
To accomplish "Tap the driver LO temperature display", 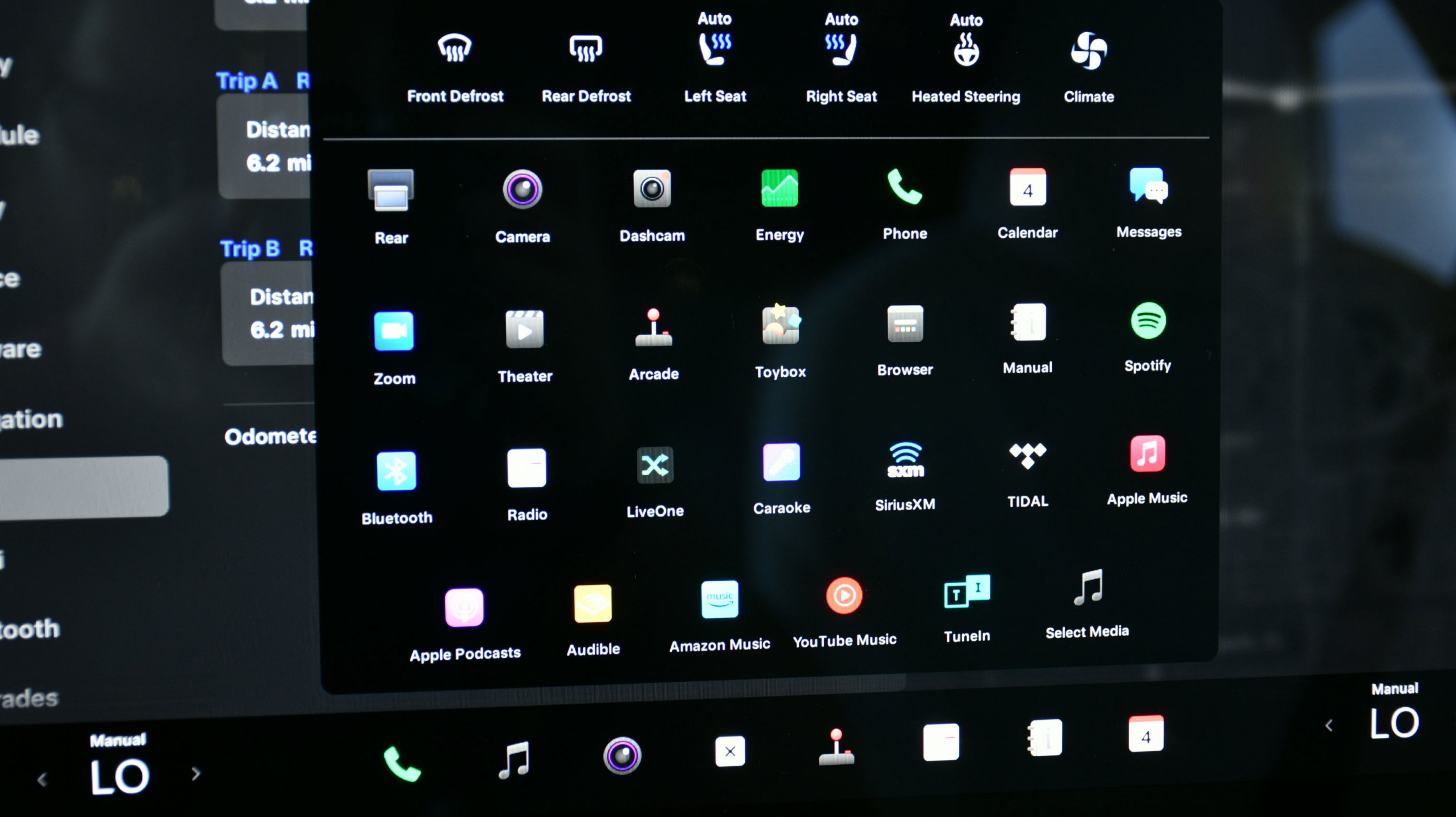I will click(x=120, y=776).
